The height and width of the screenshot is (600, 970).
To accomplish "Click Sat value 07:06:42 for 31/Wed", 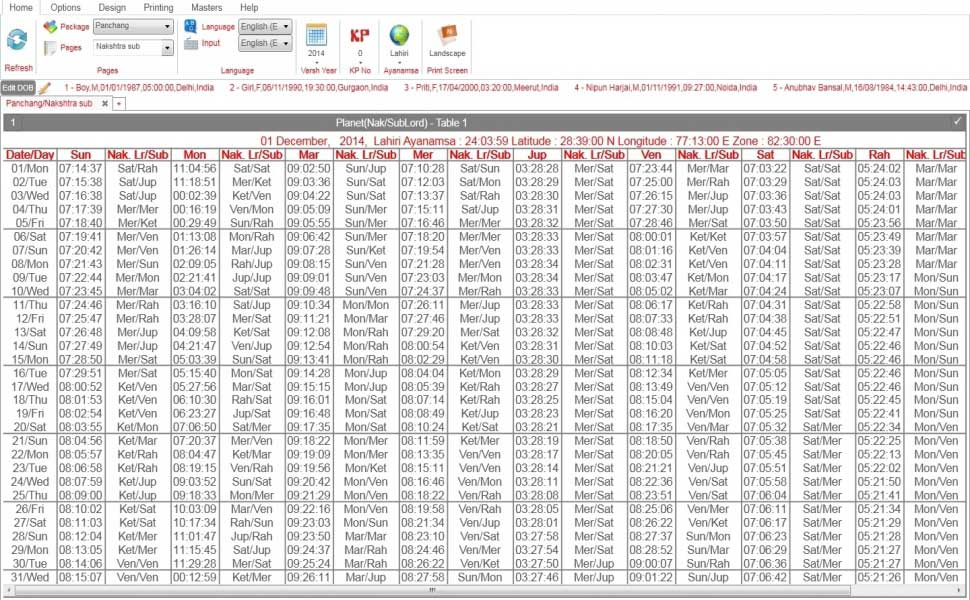I will [x=765, y=577].
